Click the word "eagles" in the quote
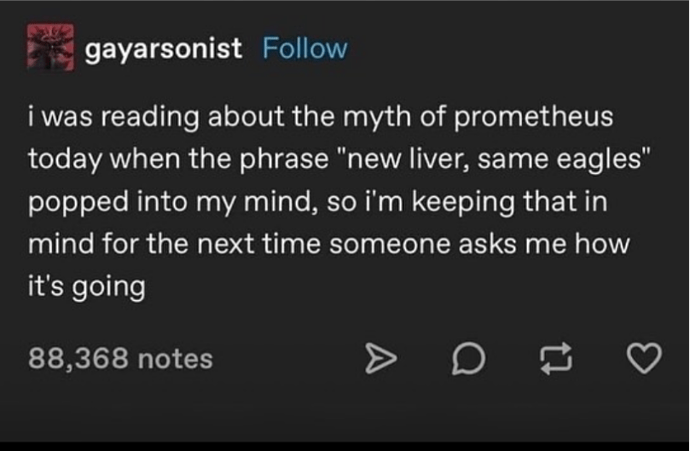The image size is (690, 451). click(x=599, y=159)
